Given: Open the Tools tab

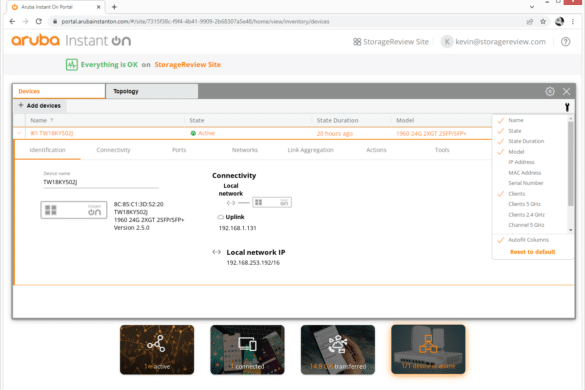Looking at the screenshot, I should 442,150.
